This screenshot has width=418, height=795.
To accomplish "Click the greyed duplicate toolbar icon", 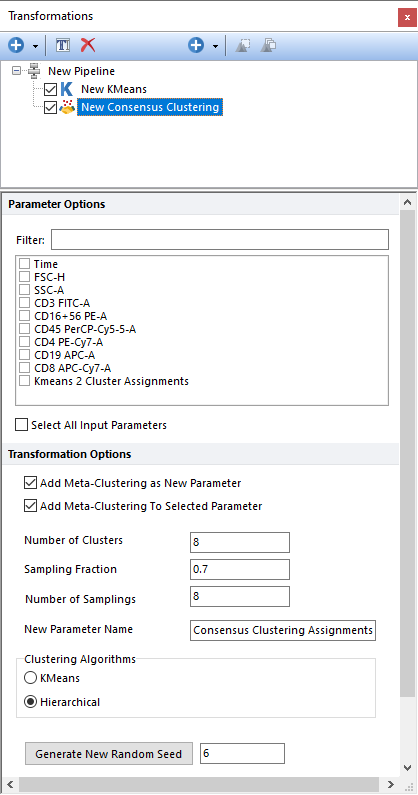I will click(268, 46).
